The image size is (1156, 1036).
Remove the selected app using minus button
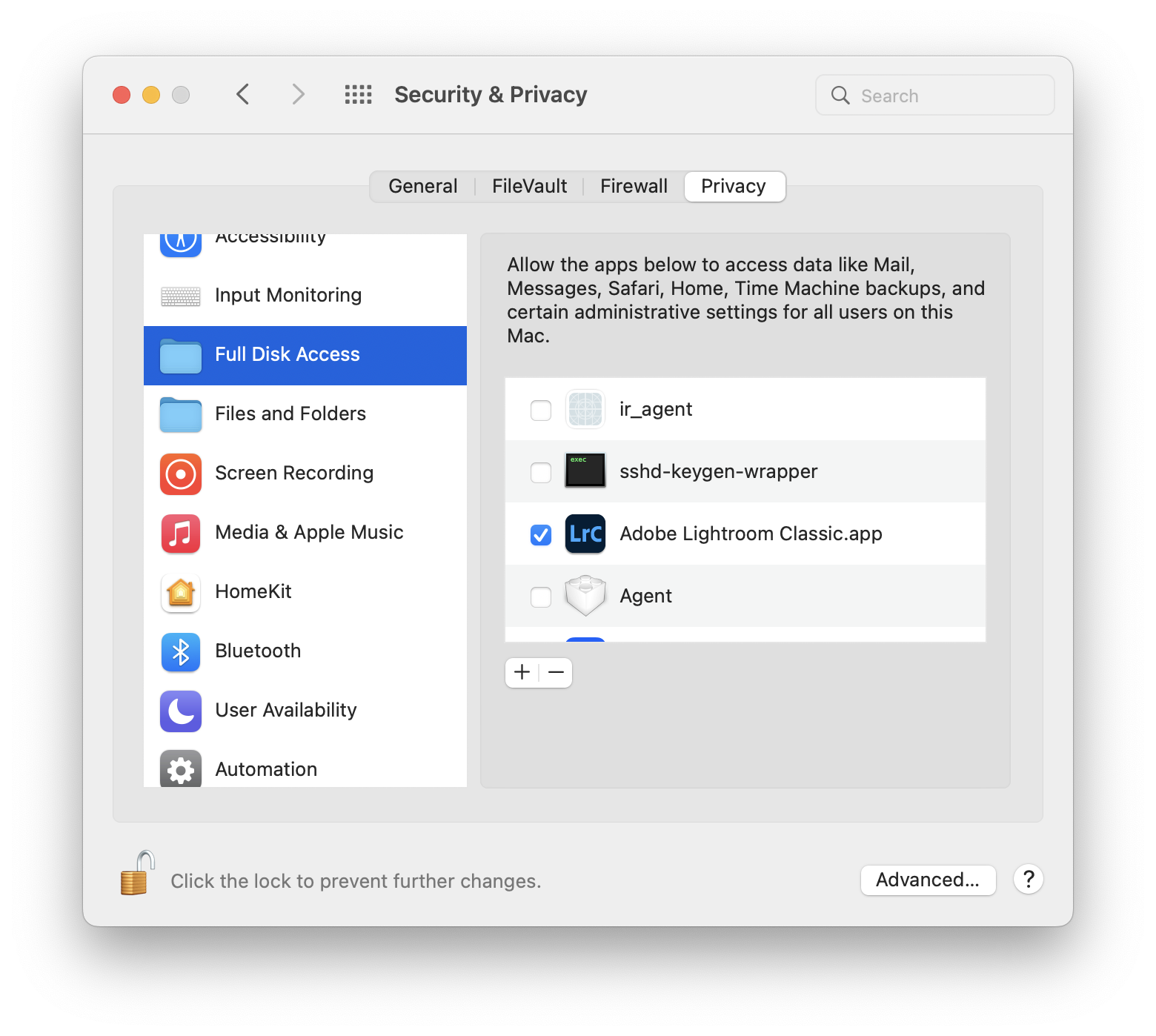pos(555,672)
